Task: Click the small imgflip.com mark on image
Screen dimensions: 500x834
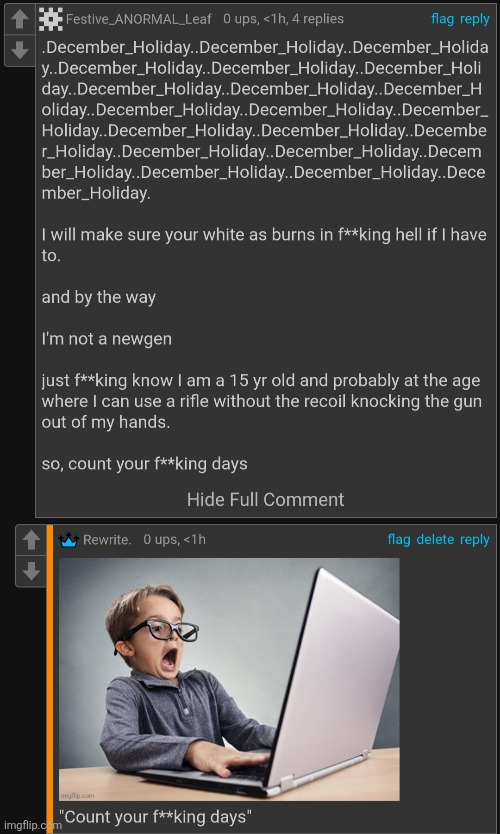Action: click(x=78, y=796)
